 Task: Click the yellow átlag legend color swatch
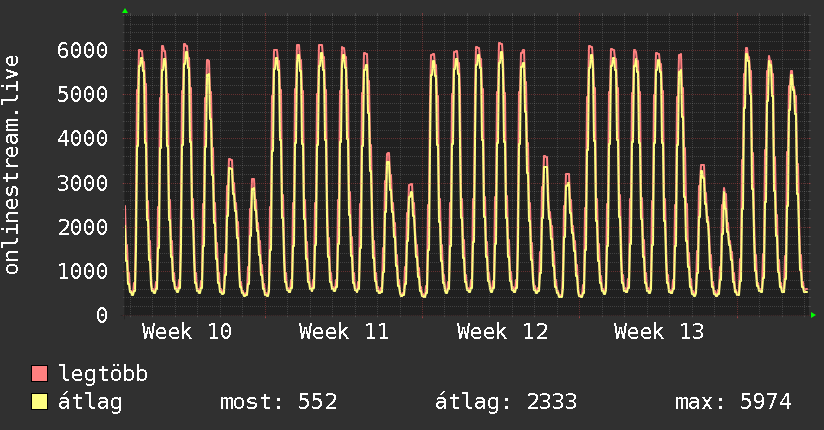pos(39,401)
